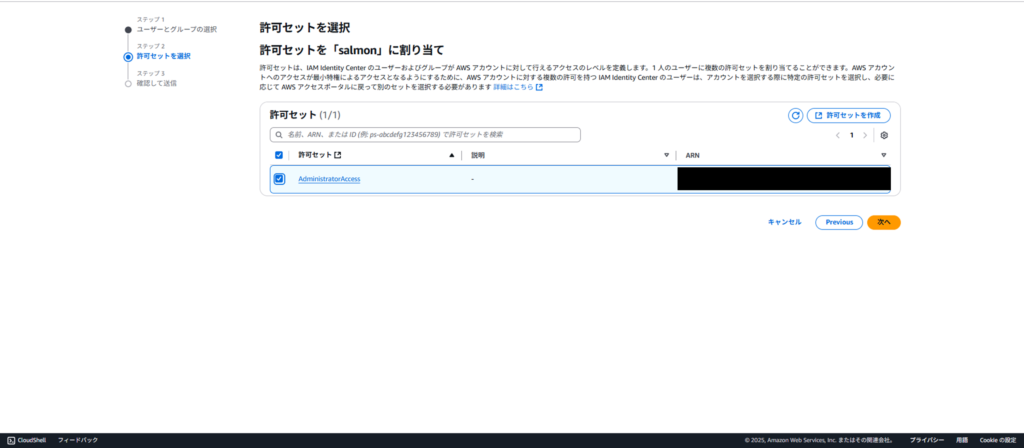Click the CloudShell label in footer
The height and width of the screenshot is (448, 1024).
click(x=31, y=440)
